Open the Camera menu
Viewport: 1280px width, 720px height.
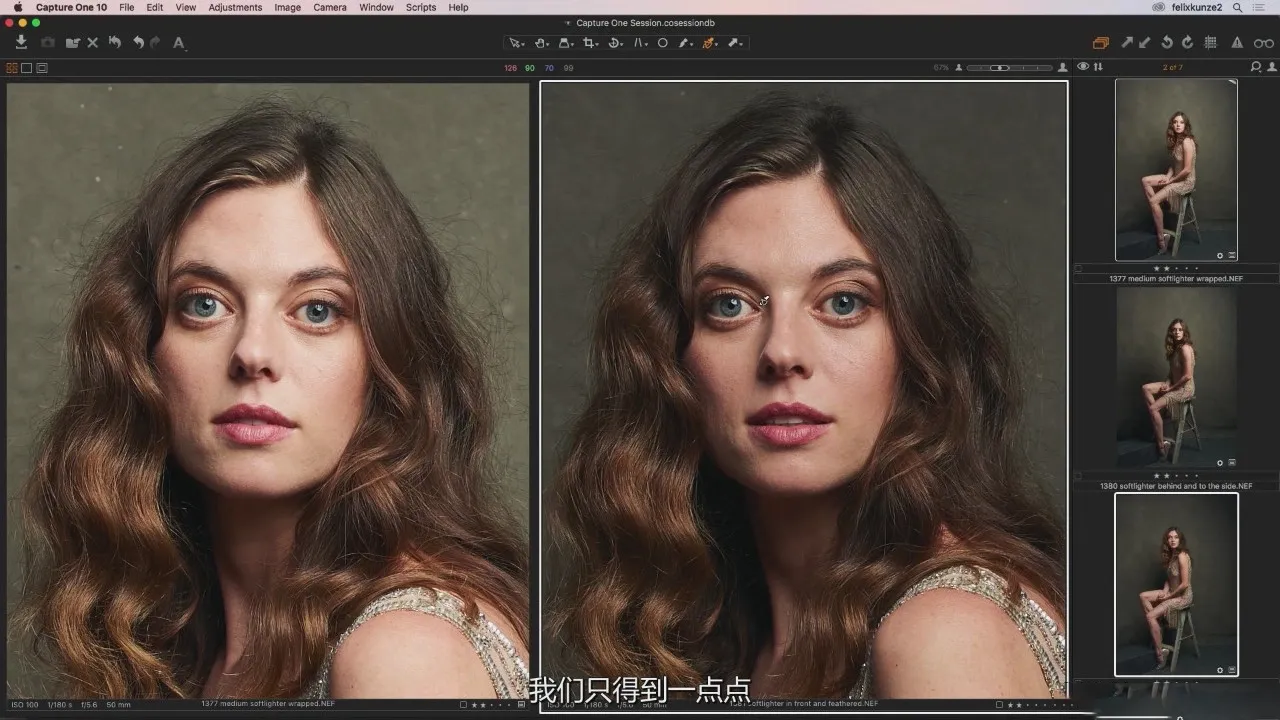(330, 7)
